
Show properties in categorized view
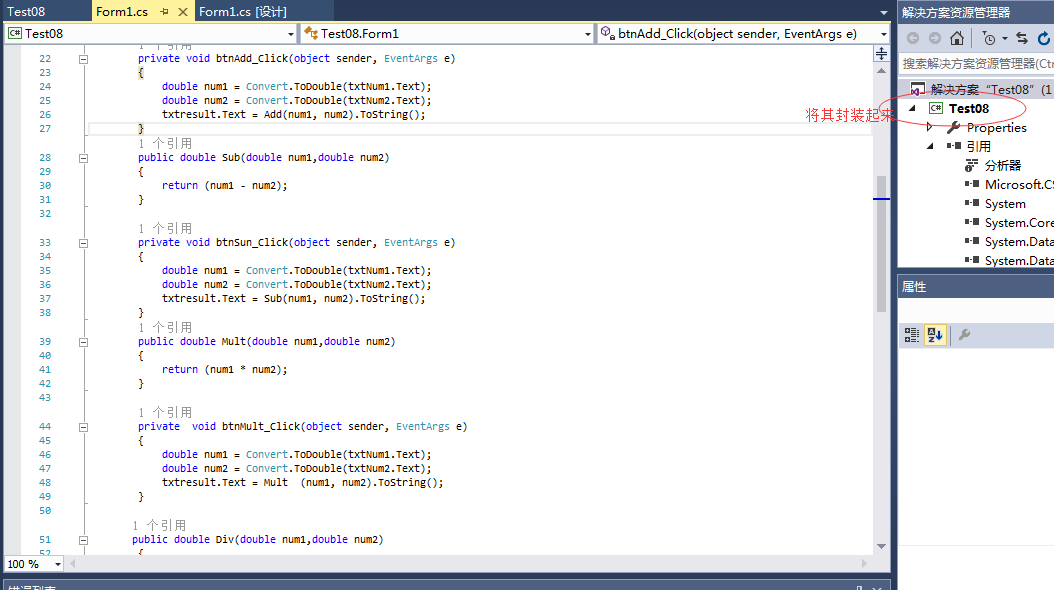tap(911, 335)
